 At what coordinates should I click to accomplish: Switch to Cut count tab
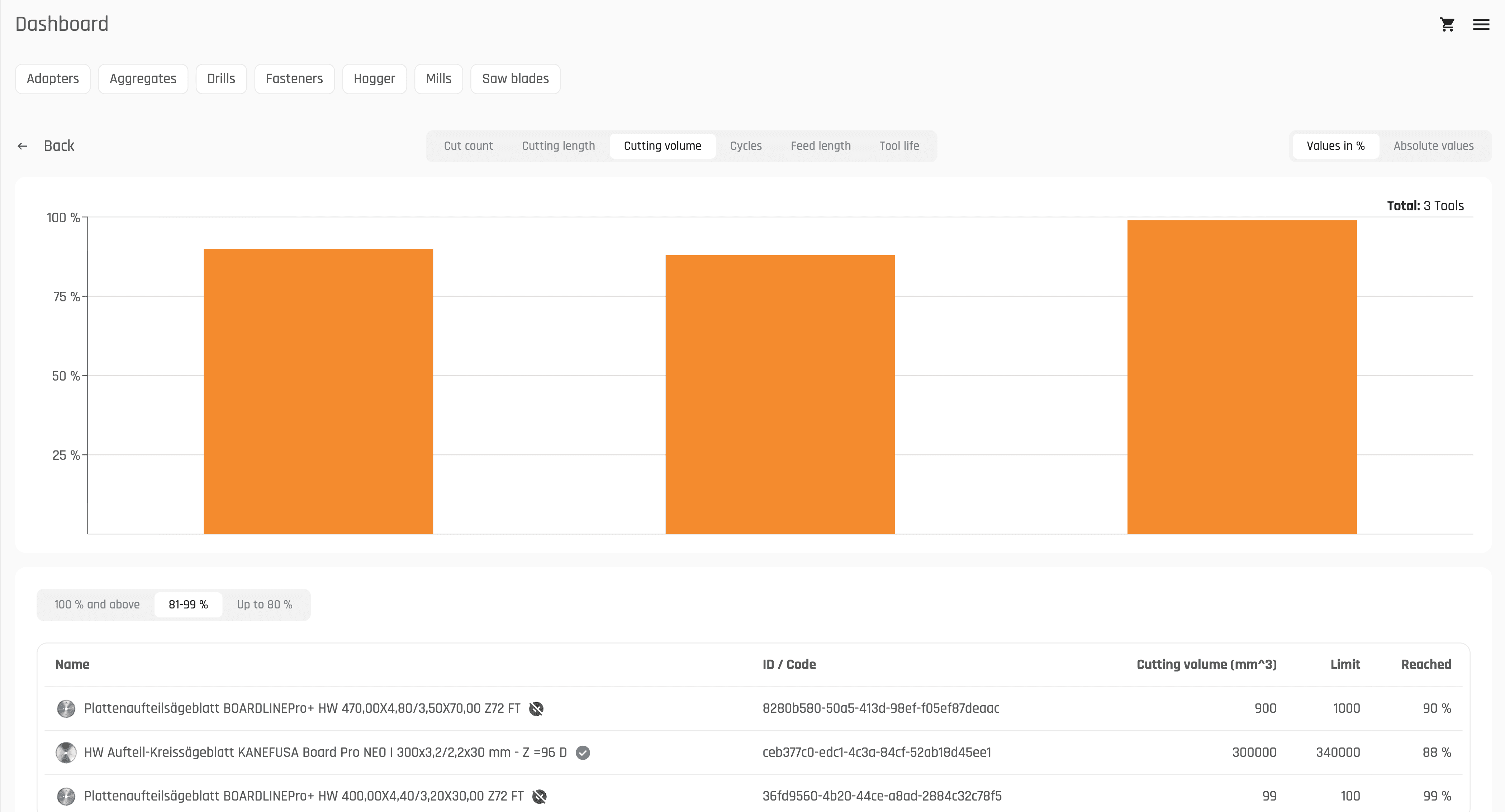[x=469, y=146]
